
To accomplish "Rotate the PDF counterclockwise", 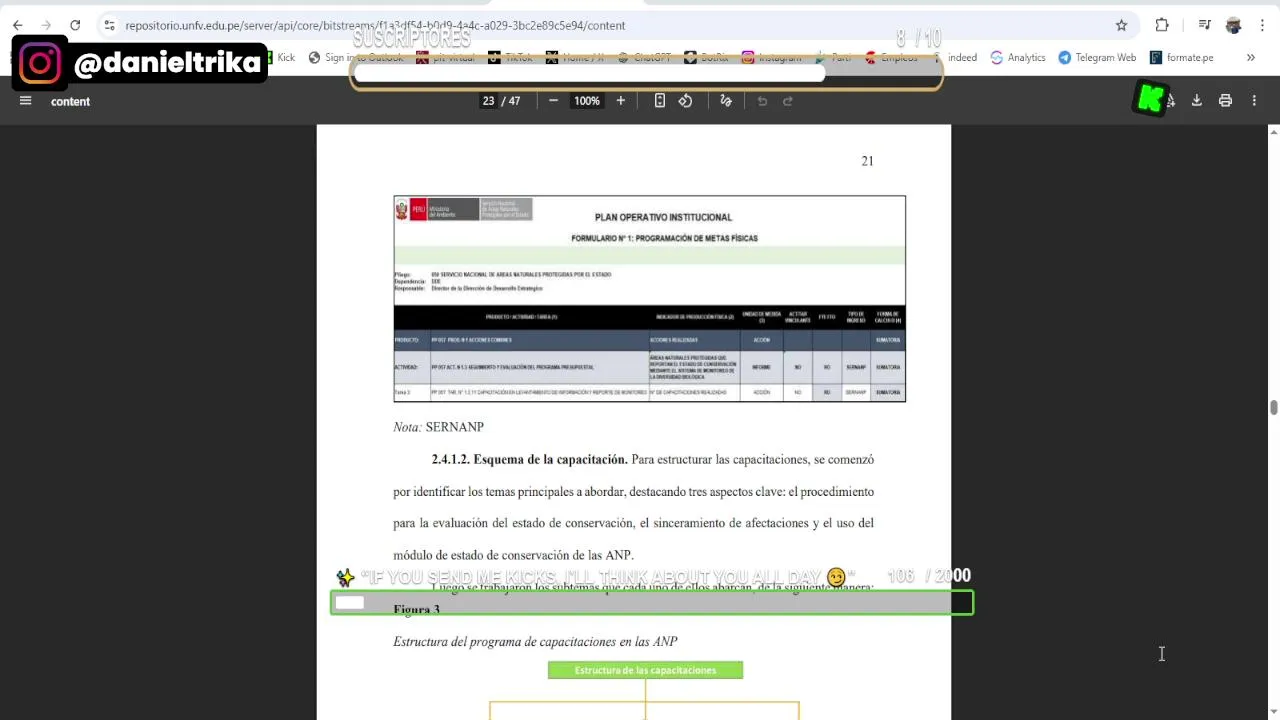I will (685, 101).
